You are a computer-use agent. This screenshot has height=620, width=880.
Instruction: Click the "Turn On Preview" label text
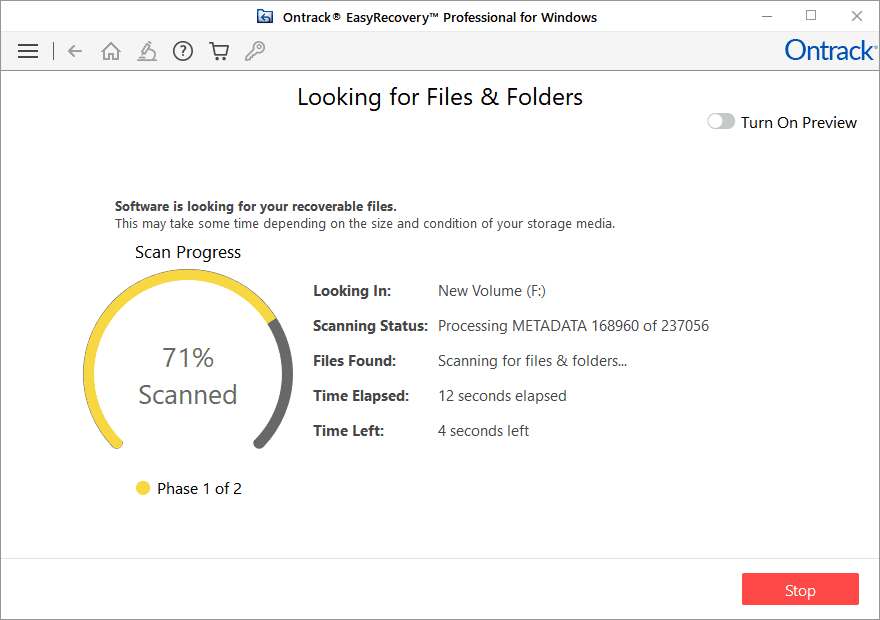pyautogui.click(x=799, y=122)
